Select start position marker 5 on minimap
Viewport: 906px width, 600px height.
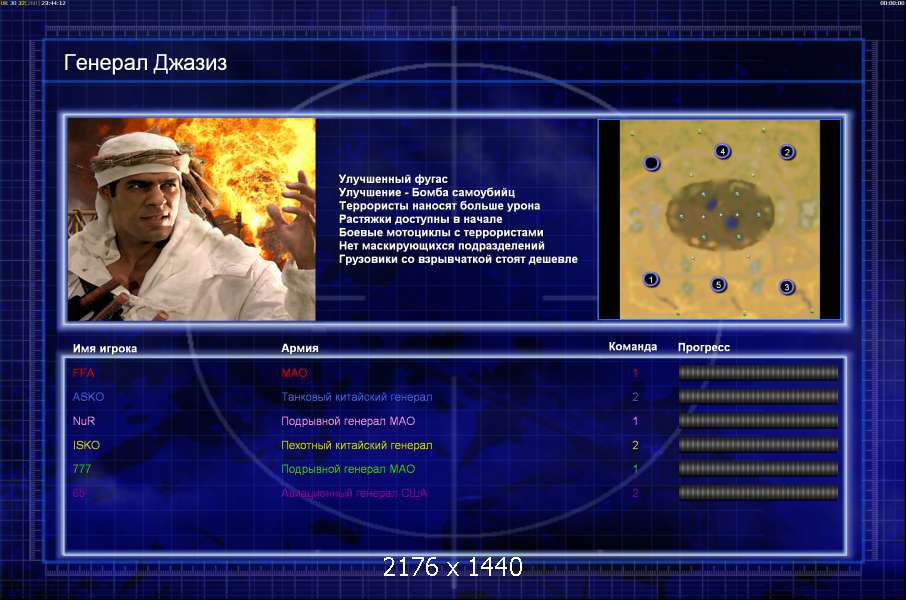[718, 284]
